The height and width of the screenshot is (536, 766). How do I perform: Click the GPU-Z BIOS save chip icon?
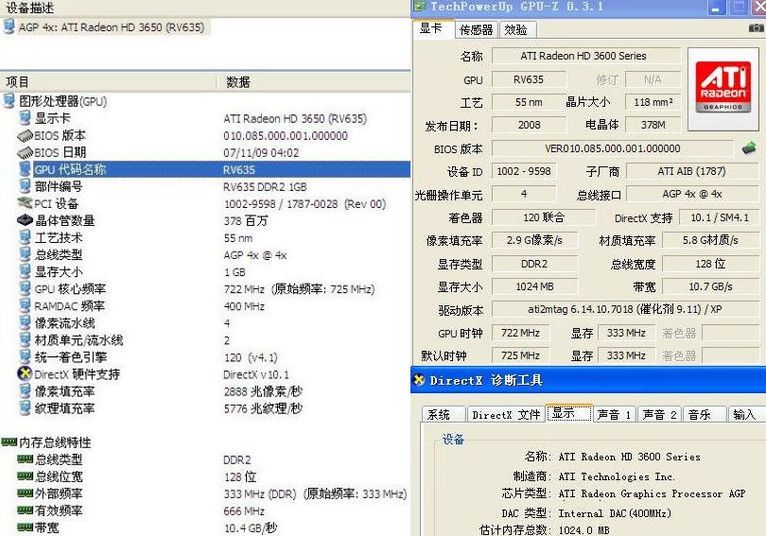click(748, 148)
